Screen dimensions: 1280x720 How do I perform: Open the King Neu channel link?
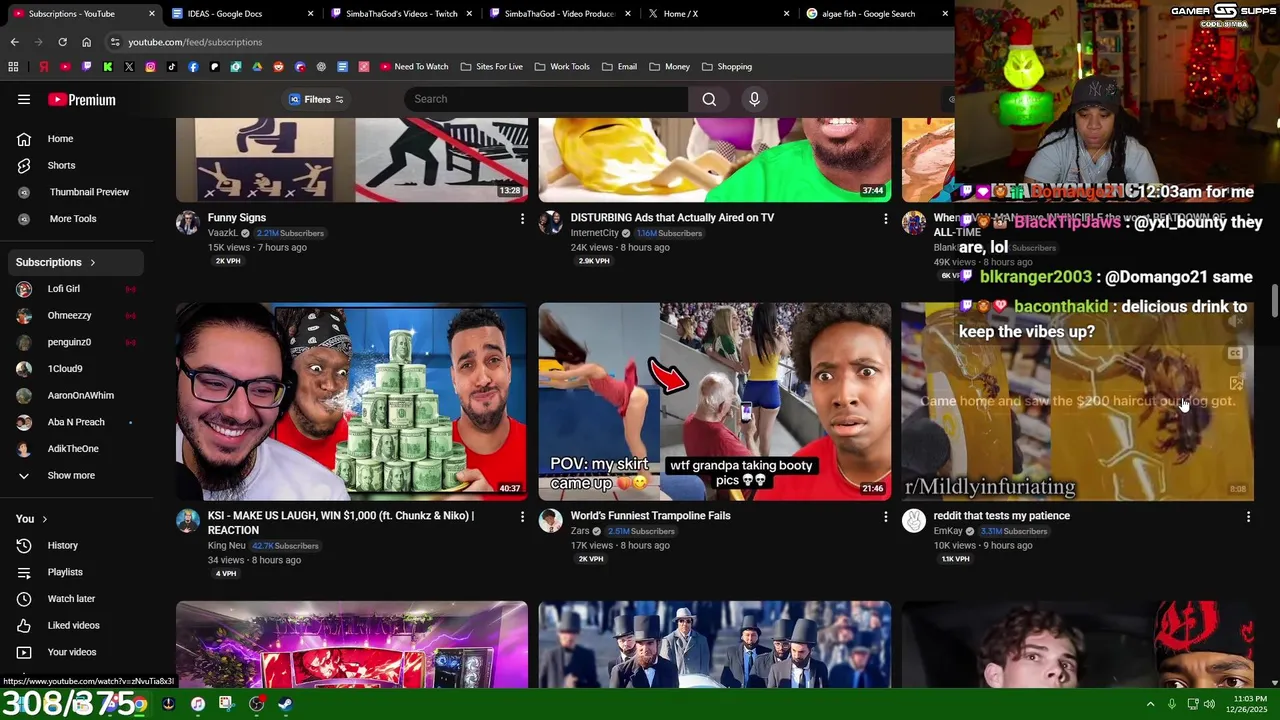(x=226, y=546)
